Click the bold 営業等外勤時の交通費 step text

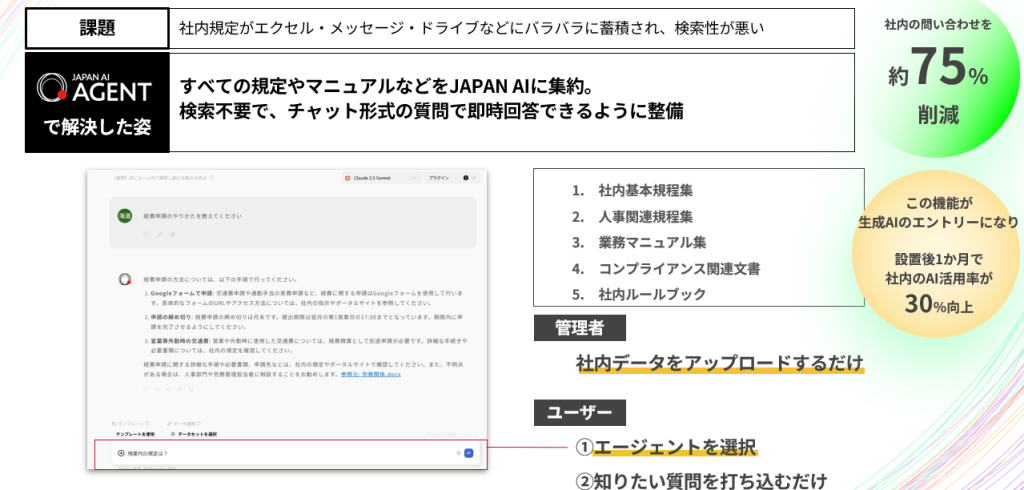pyautogui.click(x=180, y=341)
